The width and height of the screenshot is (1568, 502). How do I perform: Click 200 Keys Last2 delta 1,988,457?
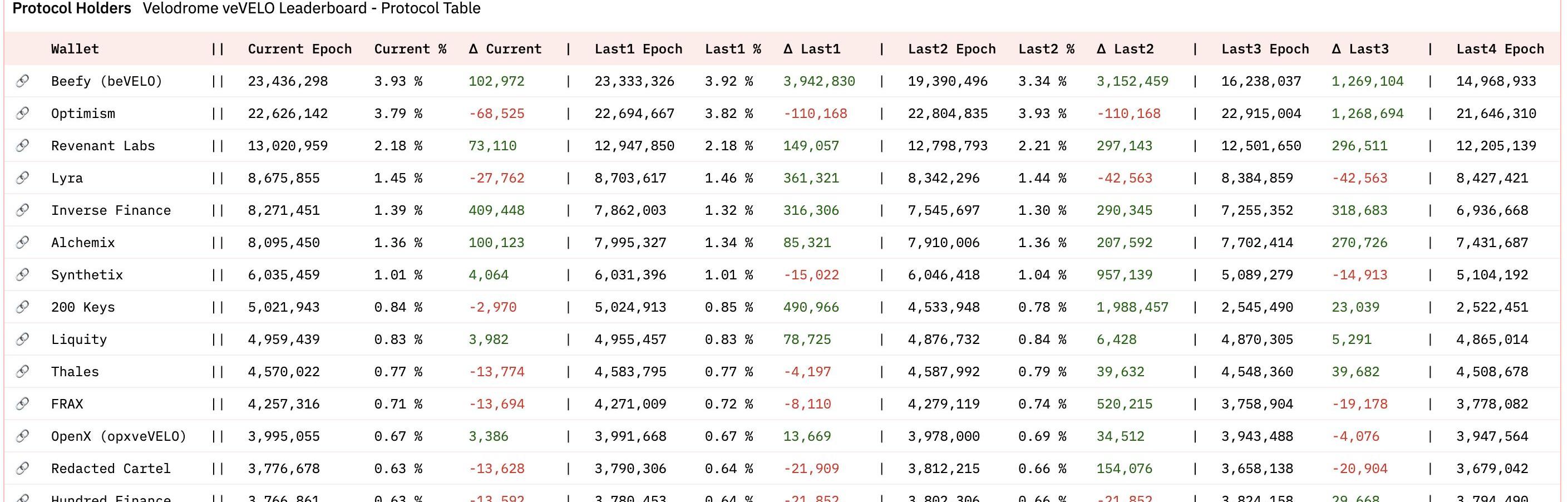(1133, 307)
